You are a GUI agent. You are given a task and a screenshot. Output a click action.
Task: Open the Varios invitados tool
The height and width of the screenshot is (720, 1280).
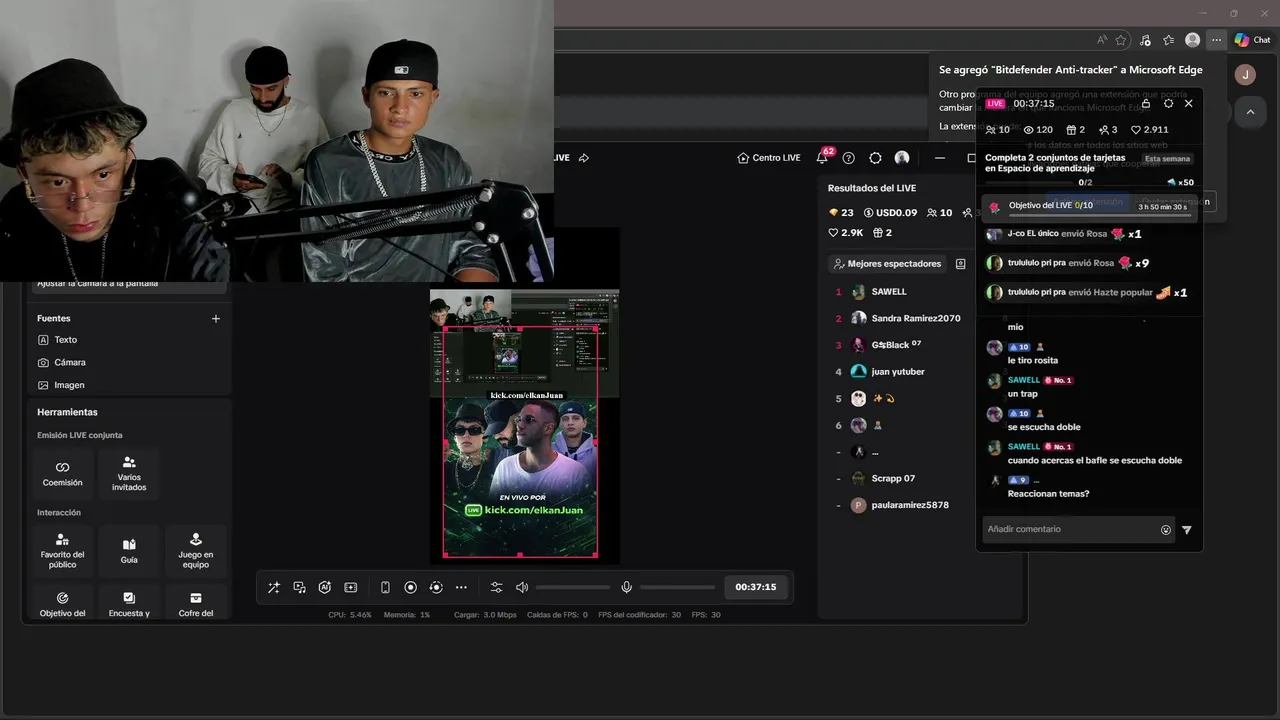[129, 473]
